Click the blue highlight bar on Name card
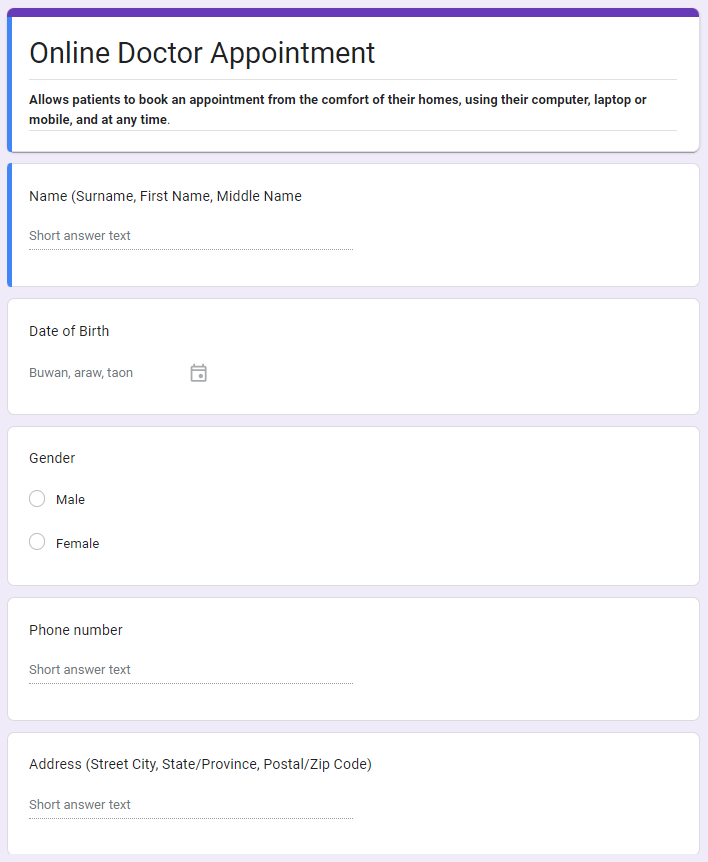708x862 pixels. (10, 225)
